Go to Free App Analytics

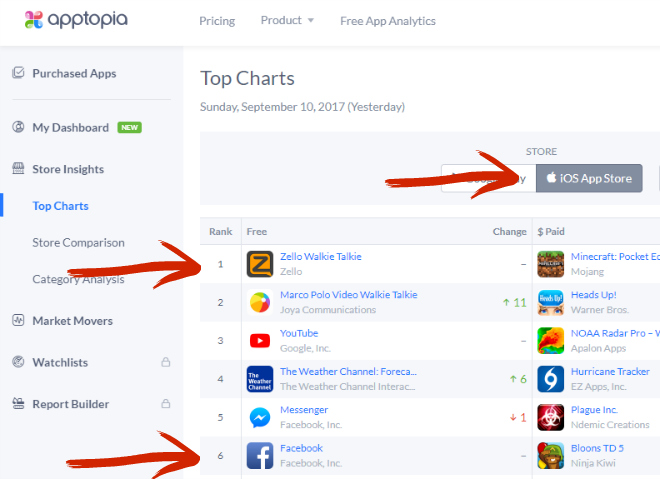pos(388,20)
